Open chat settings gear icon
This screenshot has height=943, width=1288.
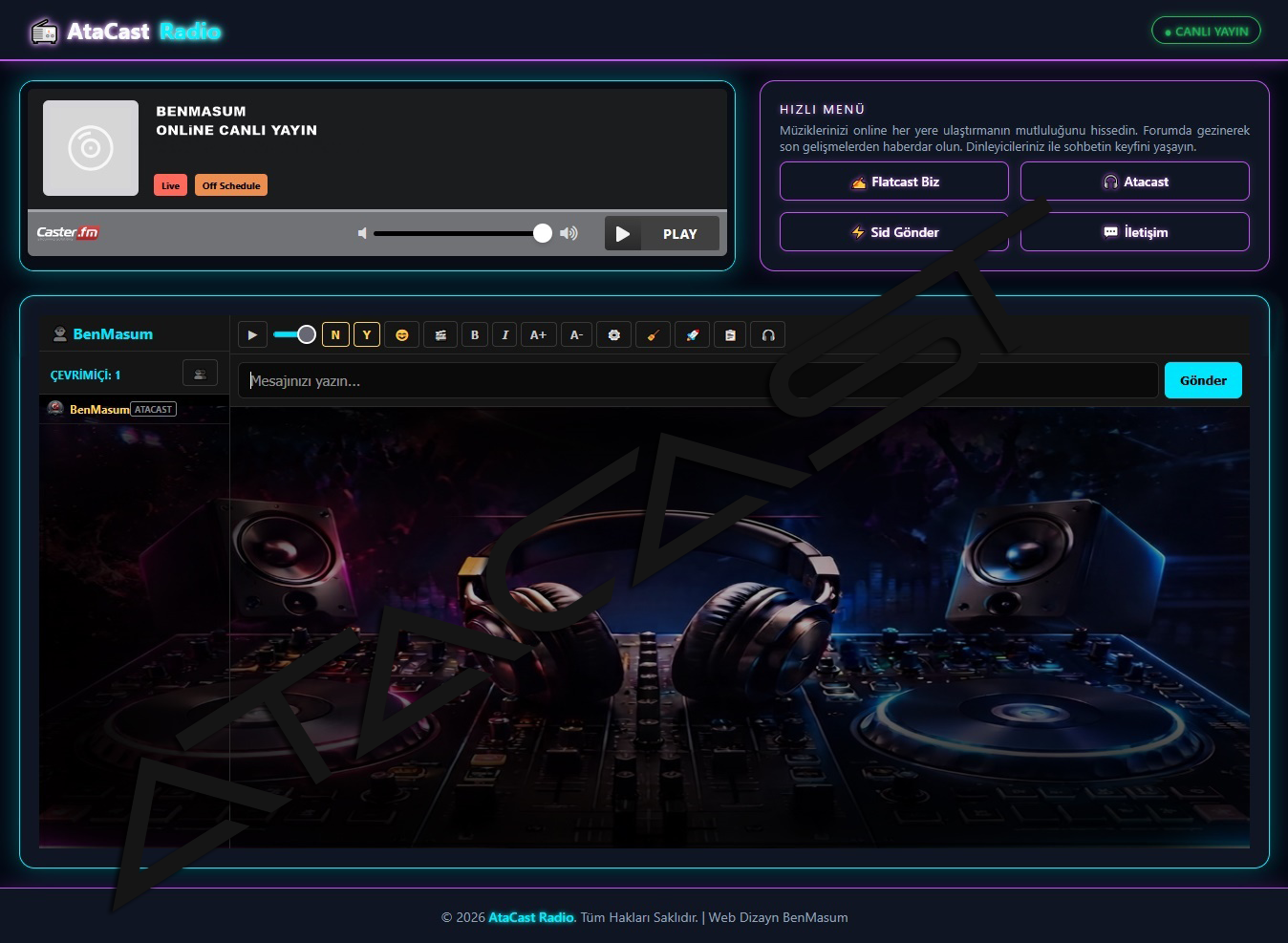(x=614, y=335)
